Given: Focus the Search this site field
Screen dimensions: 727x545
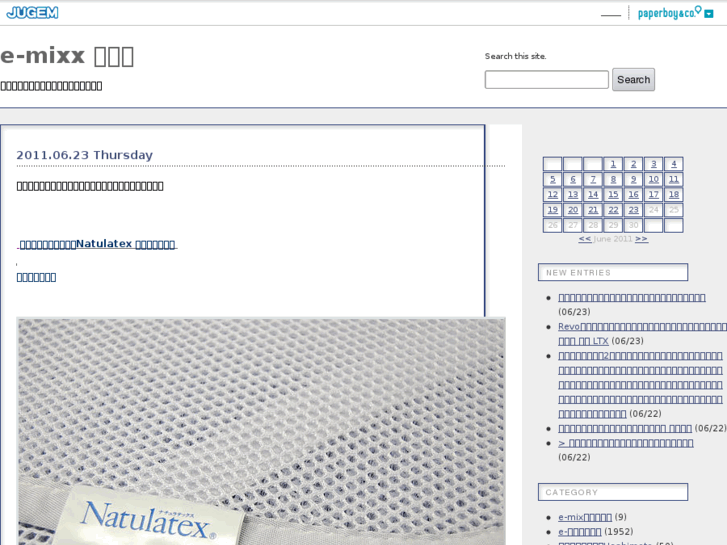Looking at the screenshot, I should pos(547,79).
